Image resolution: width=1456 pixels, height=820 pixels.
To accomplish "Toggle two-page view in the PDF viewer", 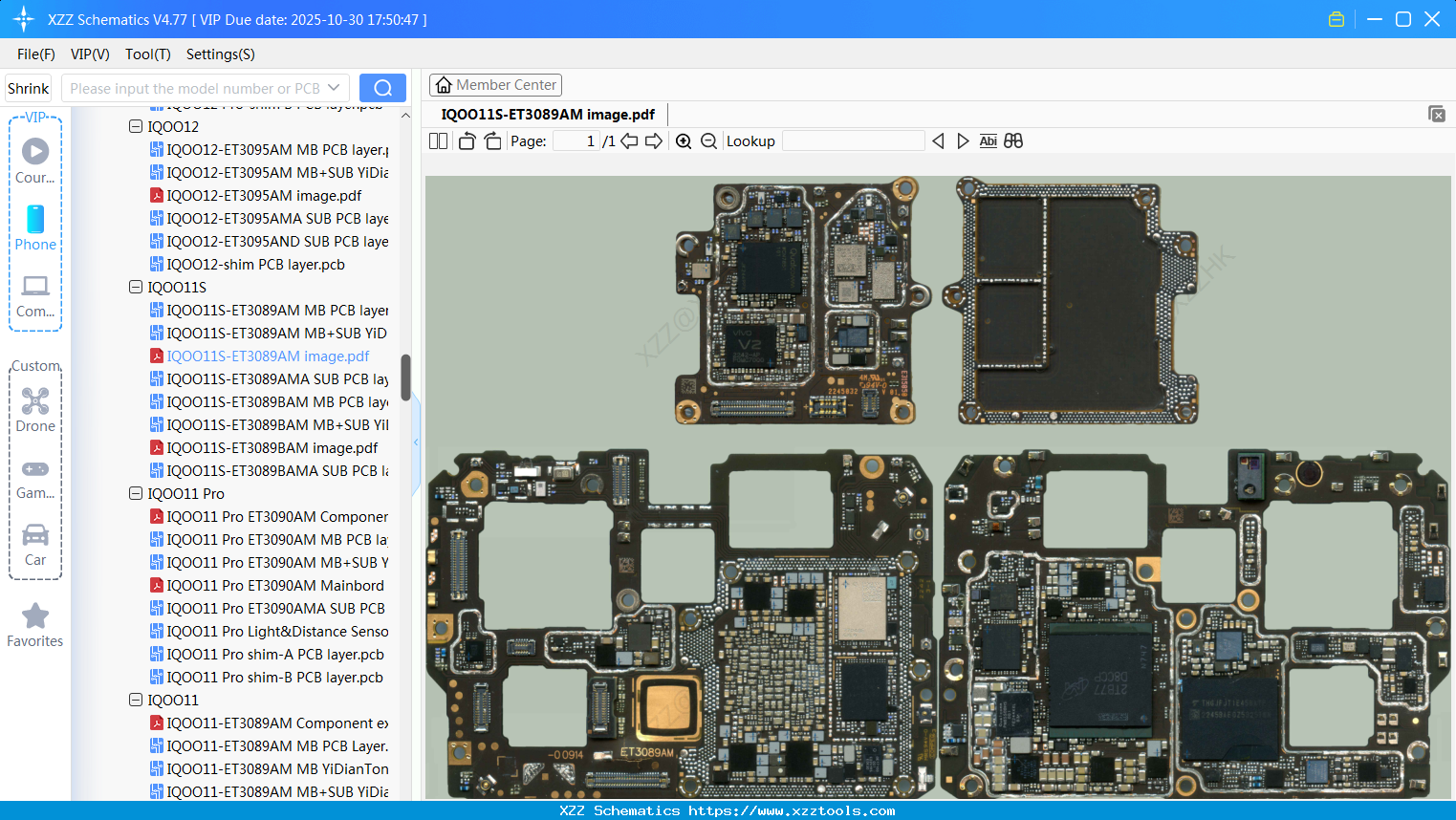I will coord(438,140).
